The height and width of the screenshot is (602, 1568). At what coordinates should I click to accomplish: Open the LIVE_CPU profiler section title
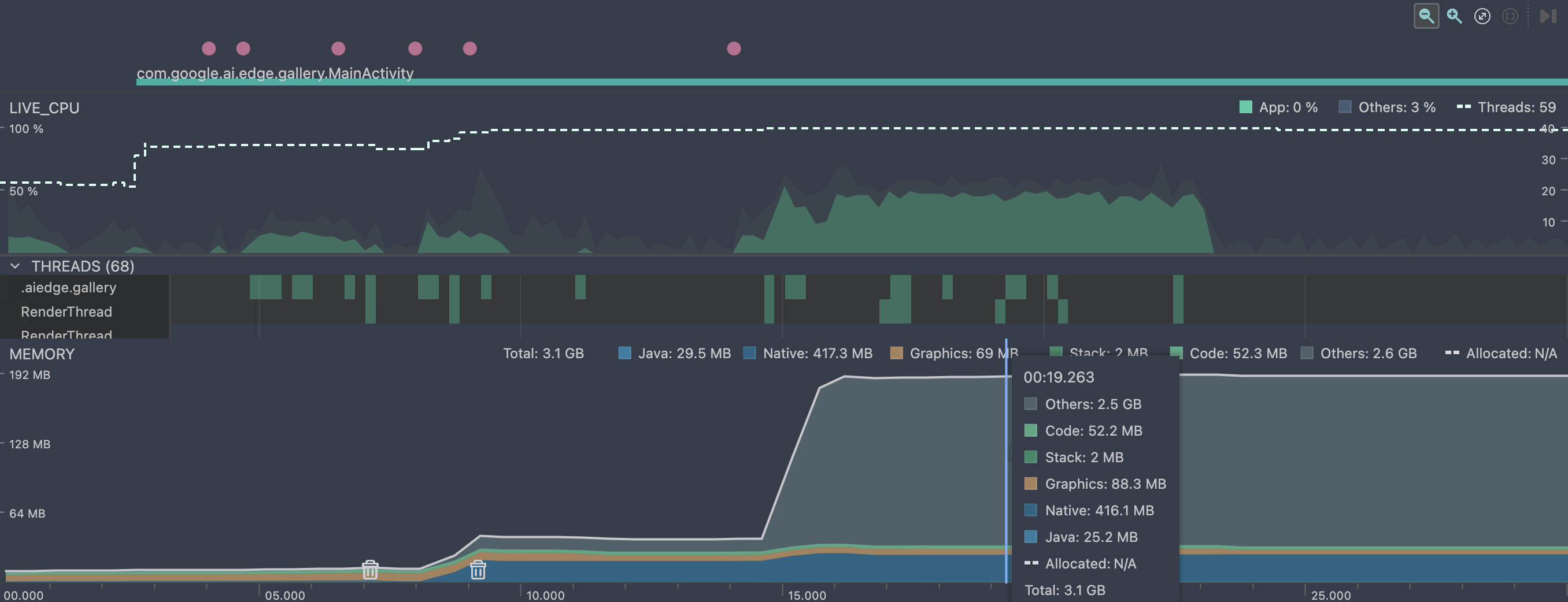tap(44, 107)
